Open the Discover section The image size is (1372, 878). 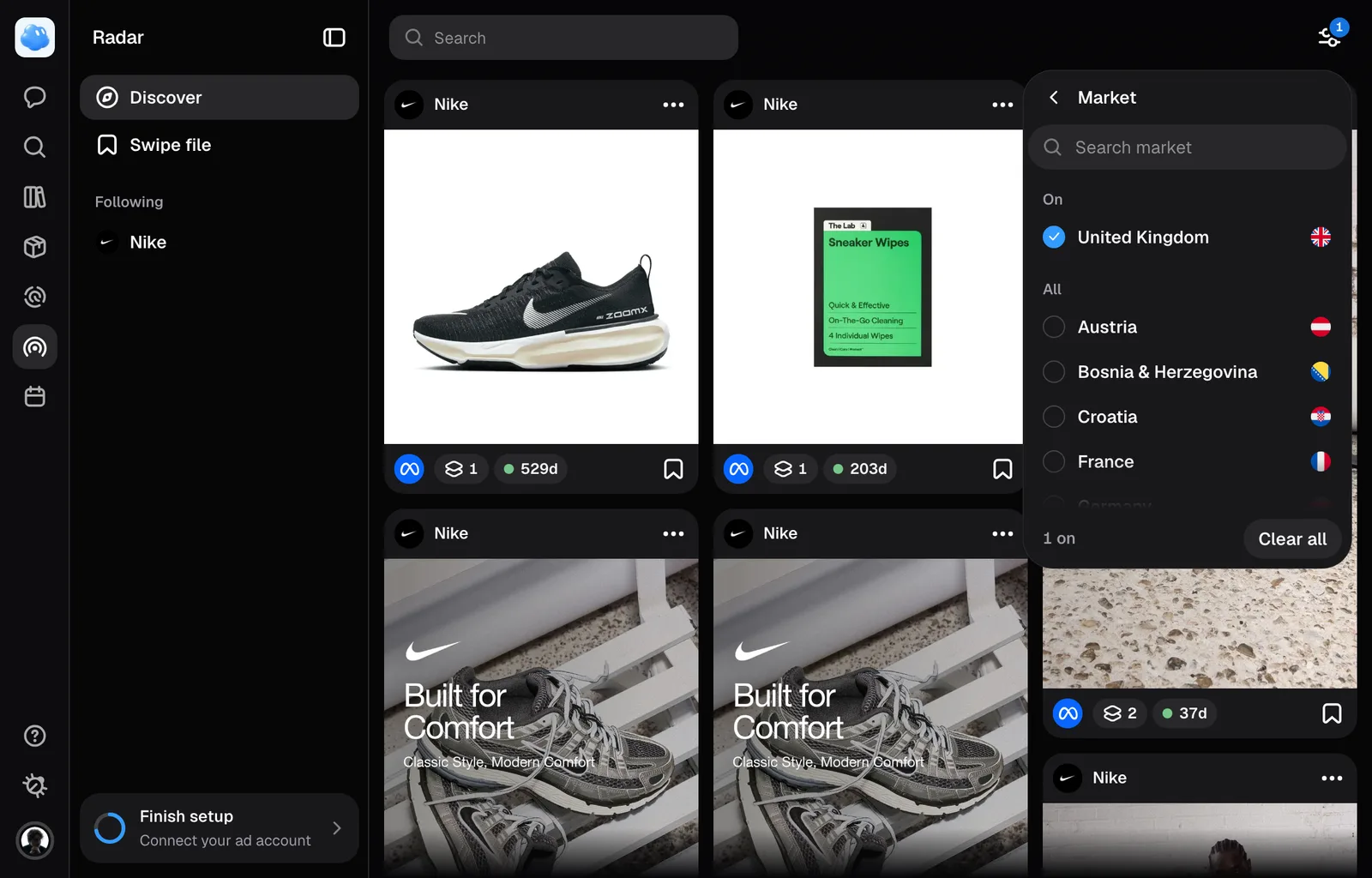click(x=220, y=97)
